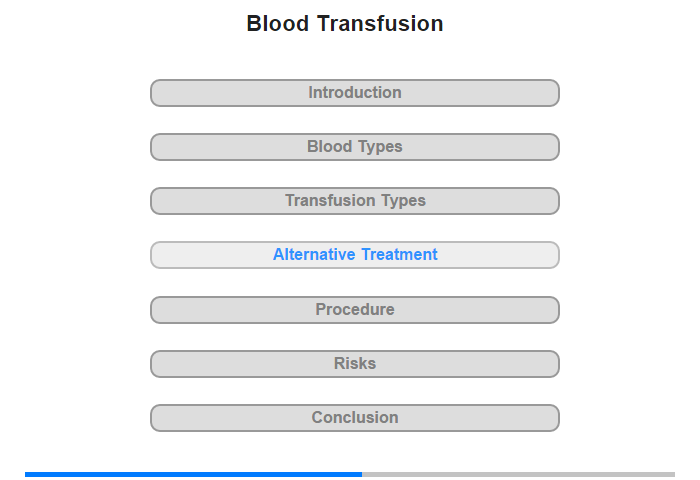This screenshot has height=480, width=700.
Task: Navigate to Transfusion Types chapter
Action: [354, 201]
